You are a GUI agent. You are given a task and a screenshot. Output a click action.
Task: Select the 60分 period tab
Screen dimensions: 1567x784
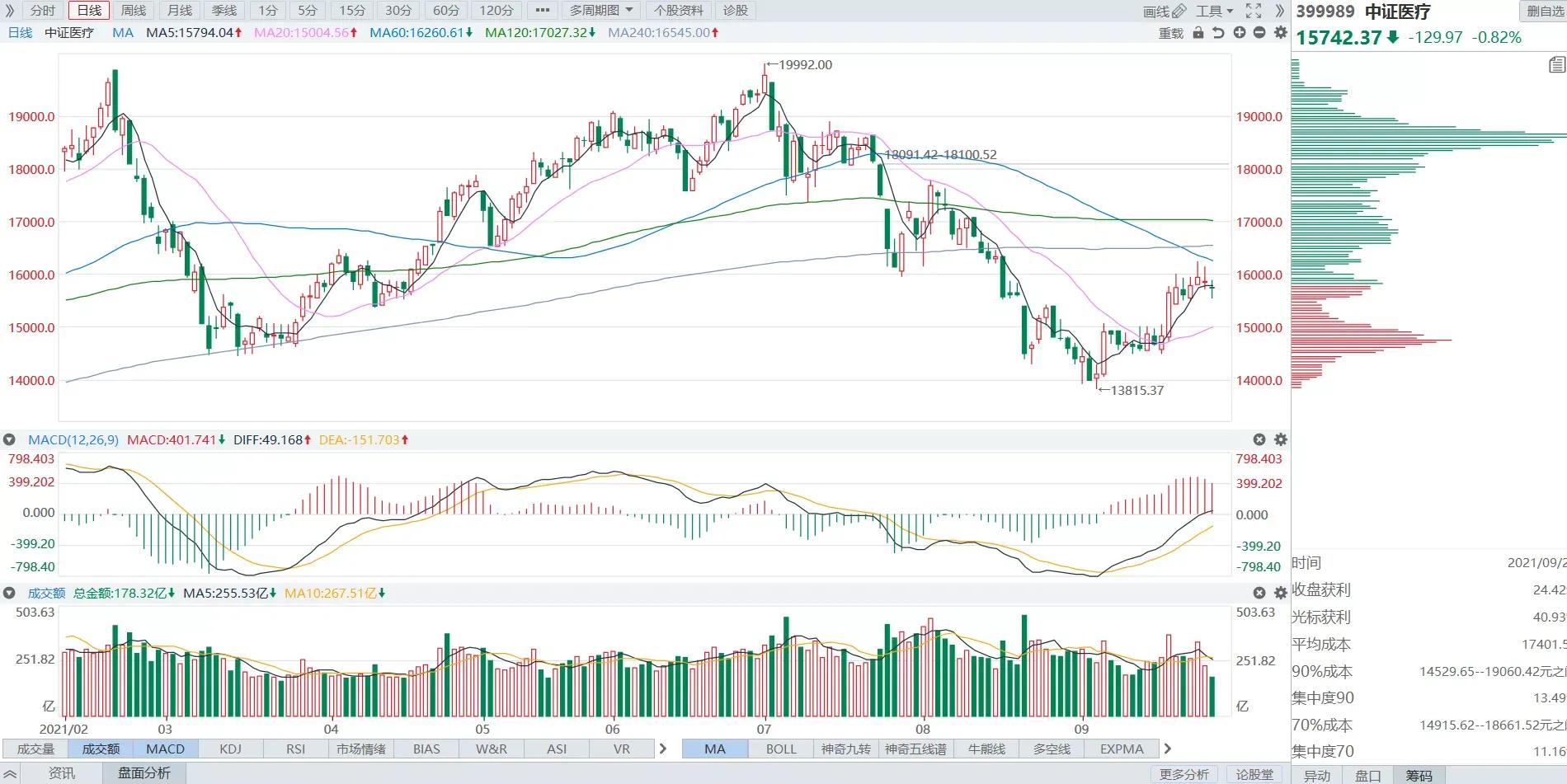446,11
